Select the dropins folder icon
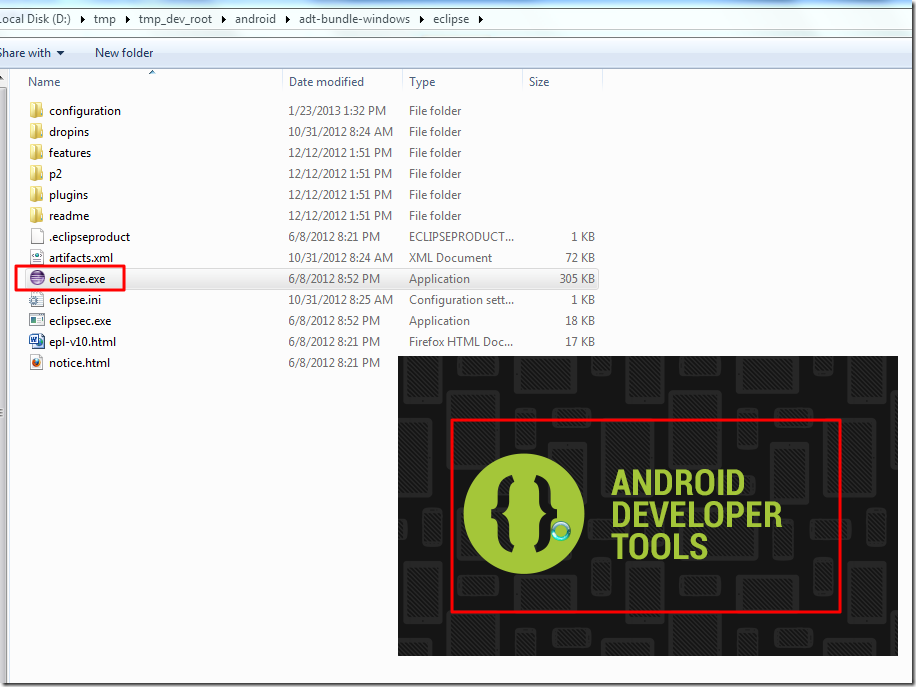The image size is (916, 687). coord(36,131)
